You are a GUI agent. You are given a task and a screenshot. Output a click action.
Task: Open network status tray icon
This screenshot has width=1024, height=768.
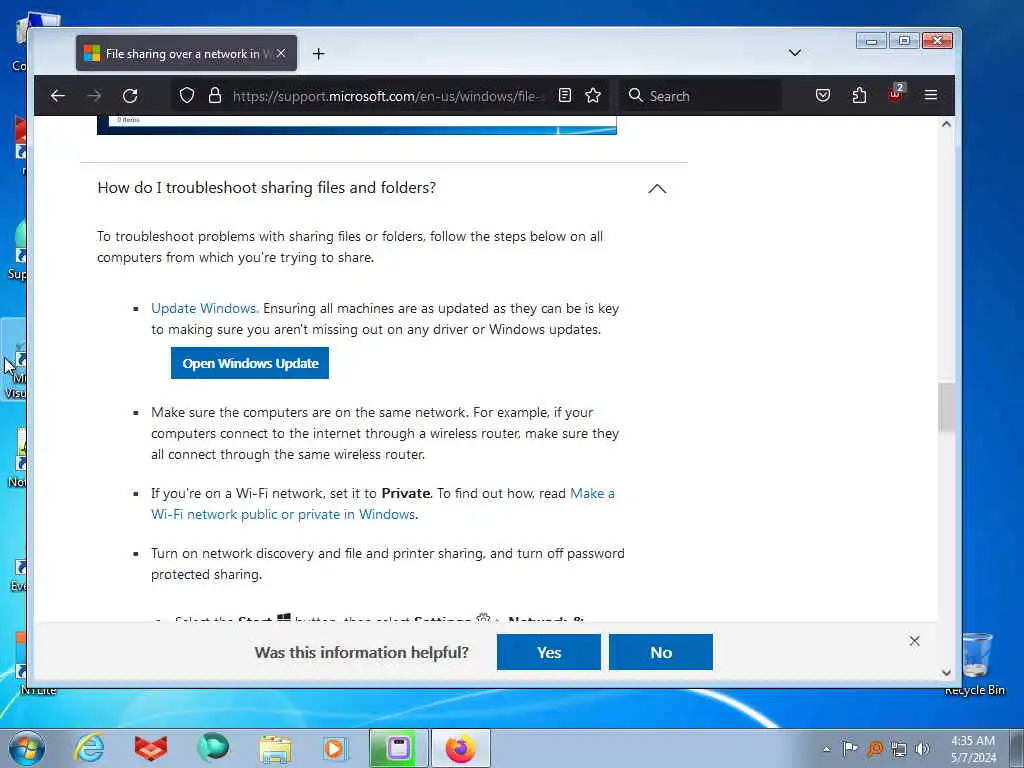click(x=899, y=749)
